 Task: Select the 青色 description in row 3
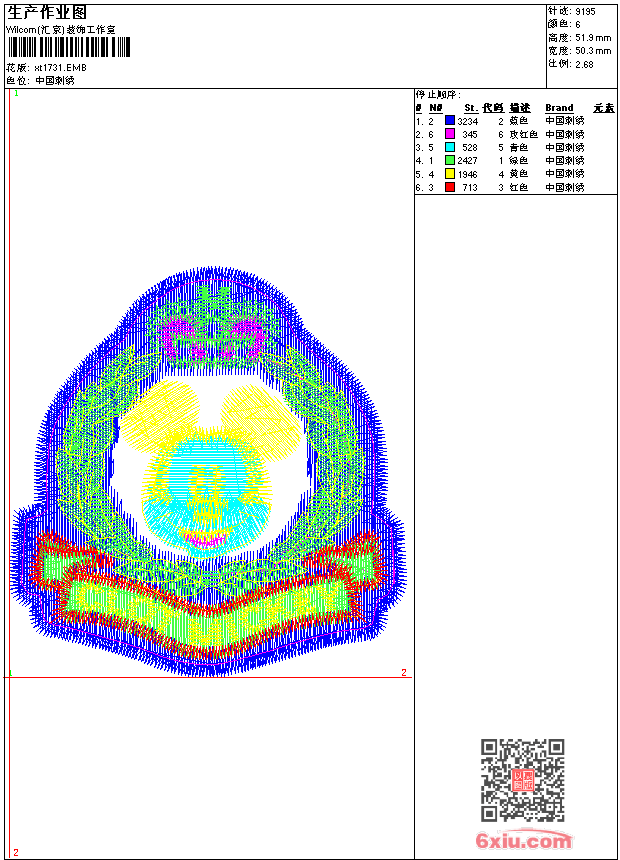click(x=518, y=148)
